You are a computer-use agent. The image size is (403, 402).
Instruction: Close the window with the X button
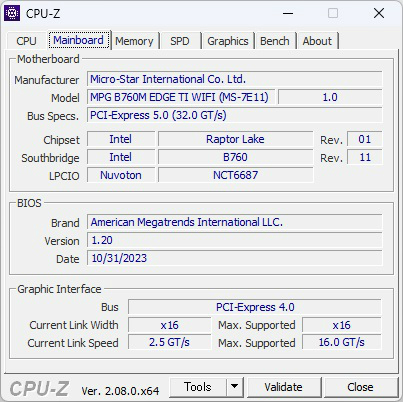coord(379,13)
